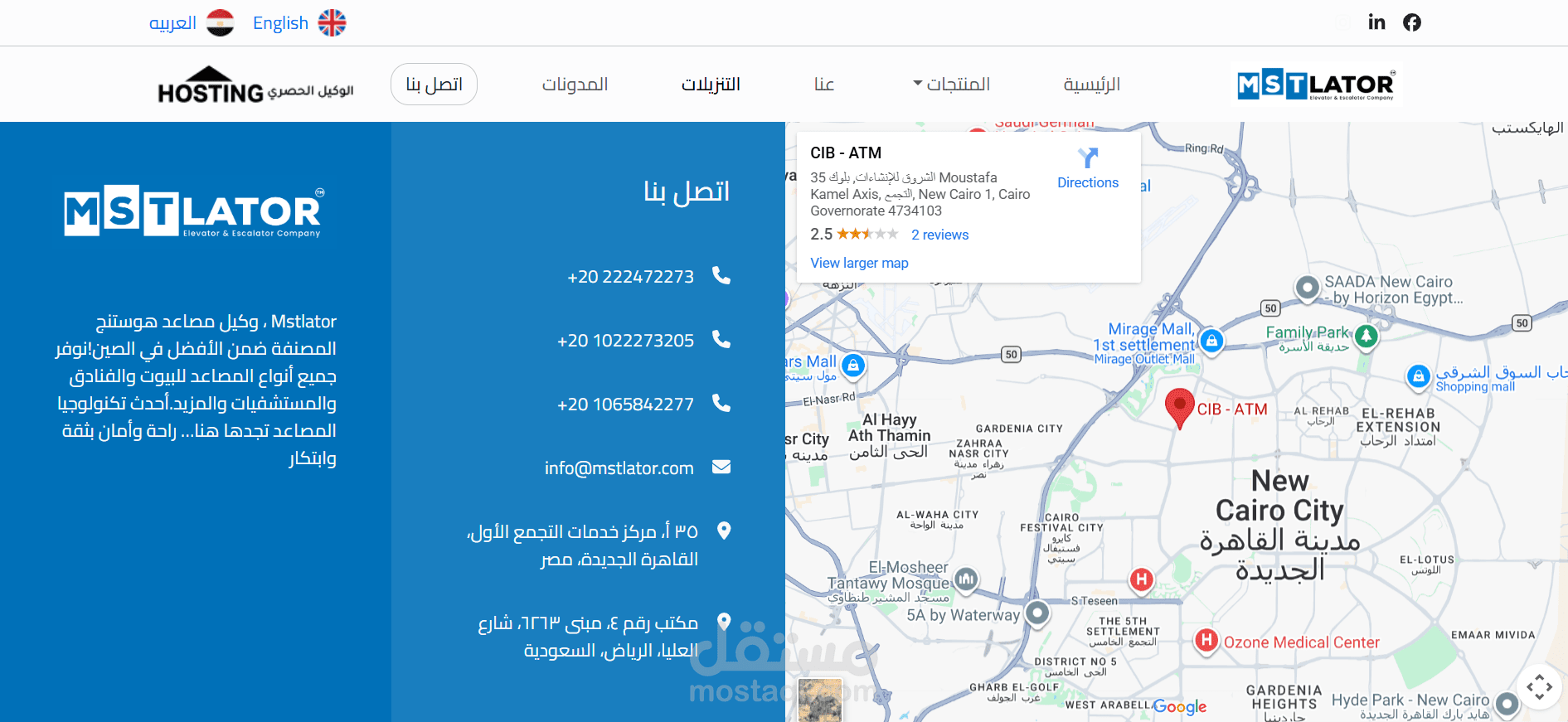Click the envelope icon beside email
This screenshot has height=722, width=1568.
point(721,468)
